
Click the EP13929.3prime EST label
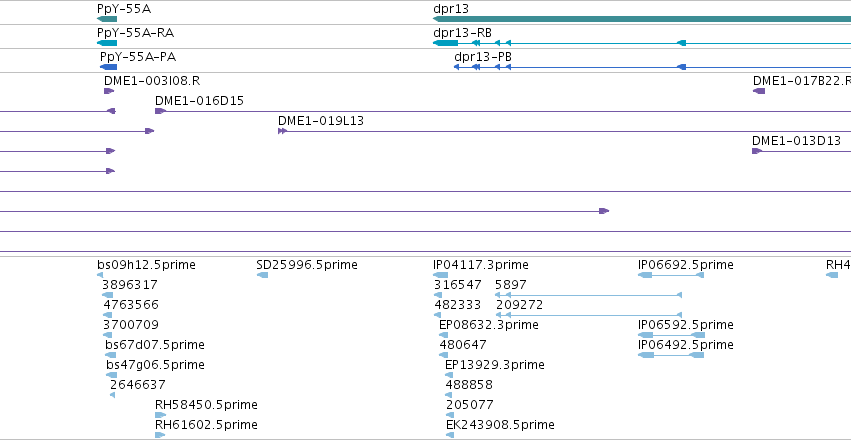click(495, 365)
